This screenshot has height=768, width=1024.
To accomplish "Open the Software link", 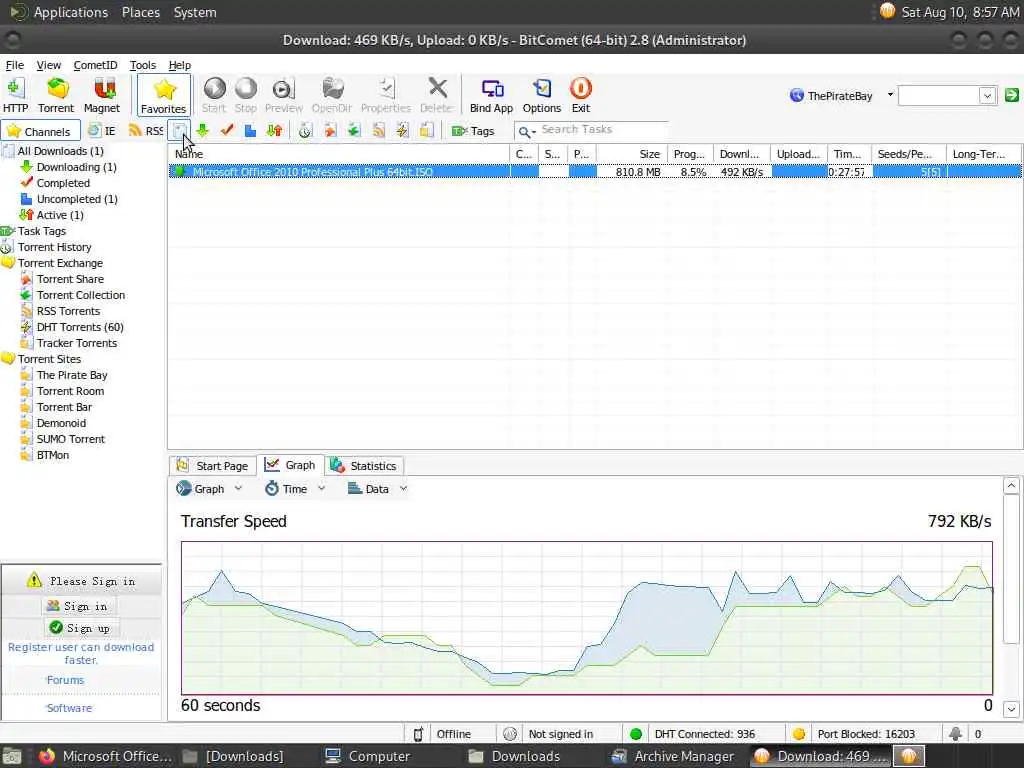I will pos(69,708).
